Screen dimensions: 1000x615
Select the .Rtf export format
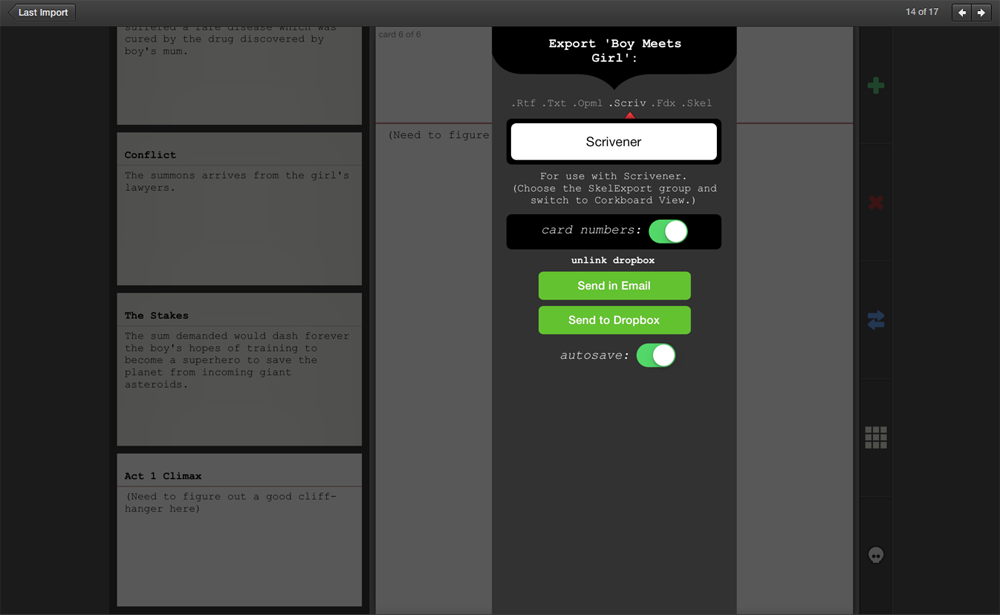[x=523, y=103]
